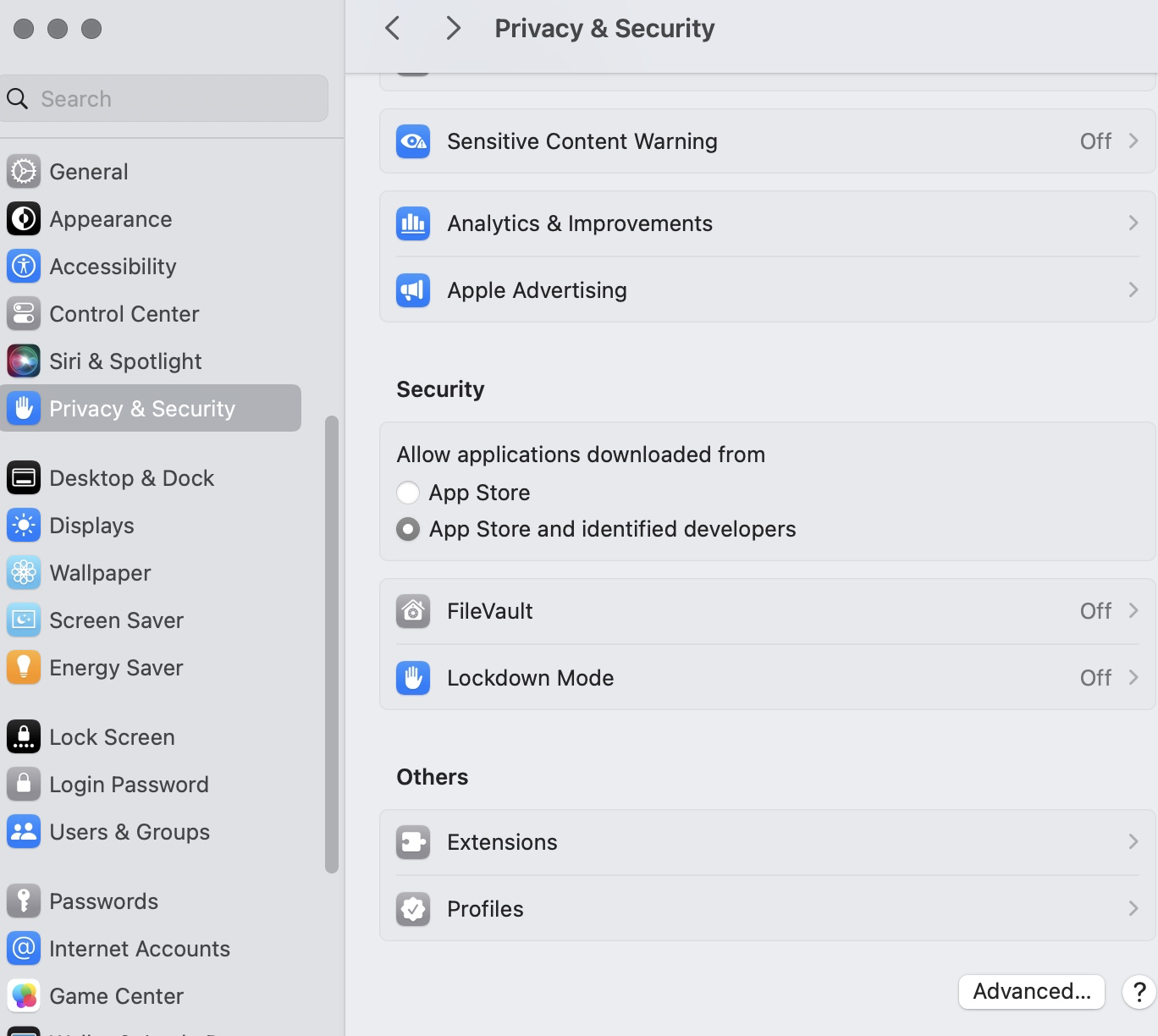The height and width of the screenshot is (1036, 1158).
Task: Click the FileVault house-lock icon
Action: pos(413,611)
